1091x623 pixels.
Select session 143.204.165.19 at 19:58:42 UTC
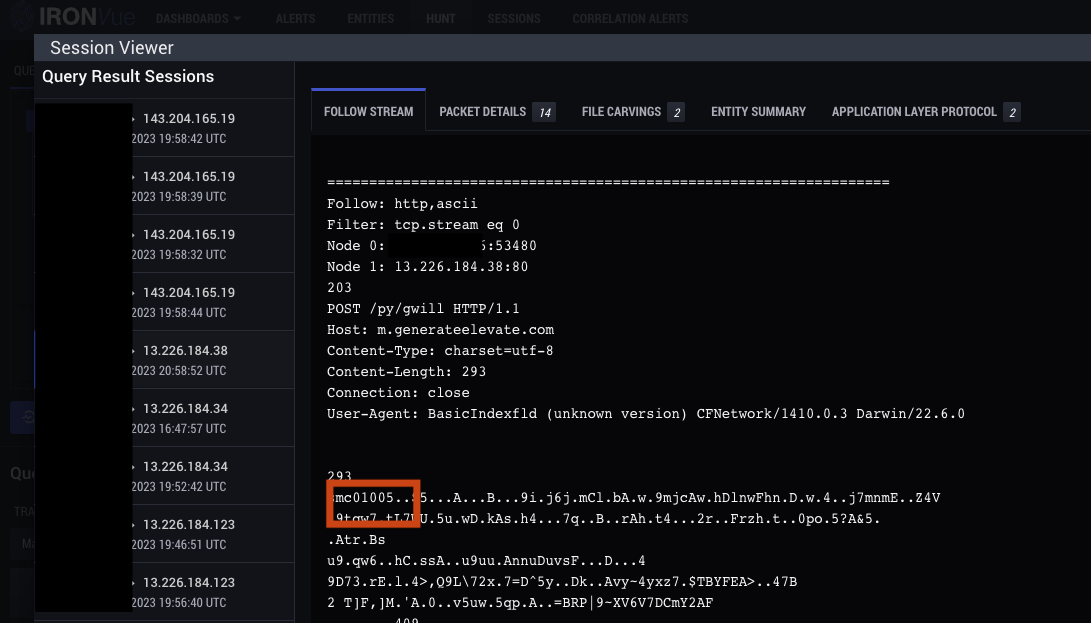point(164,127)
